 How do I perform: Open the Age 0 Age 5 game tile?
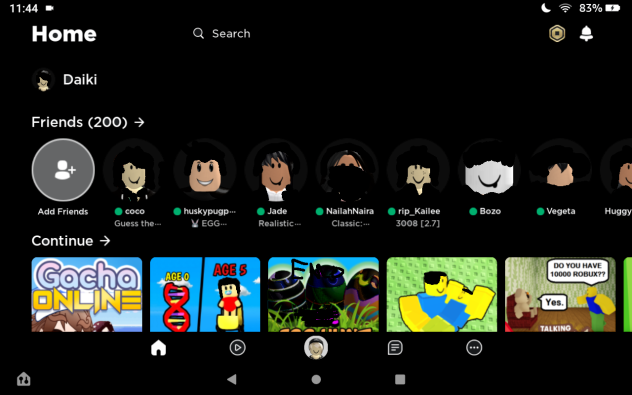205,294
